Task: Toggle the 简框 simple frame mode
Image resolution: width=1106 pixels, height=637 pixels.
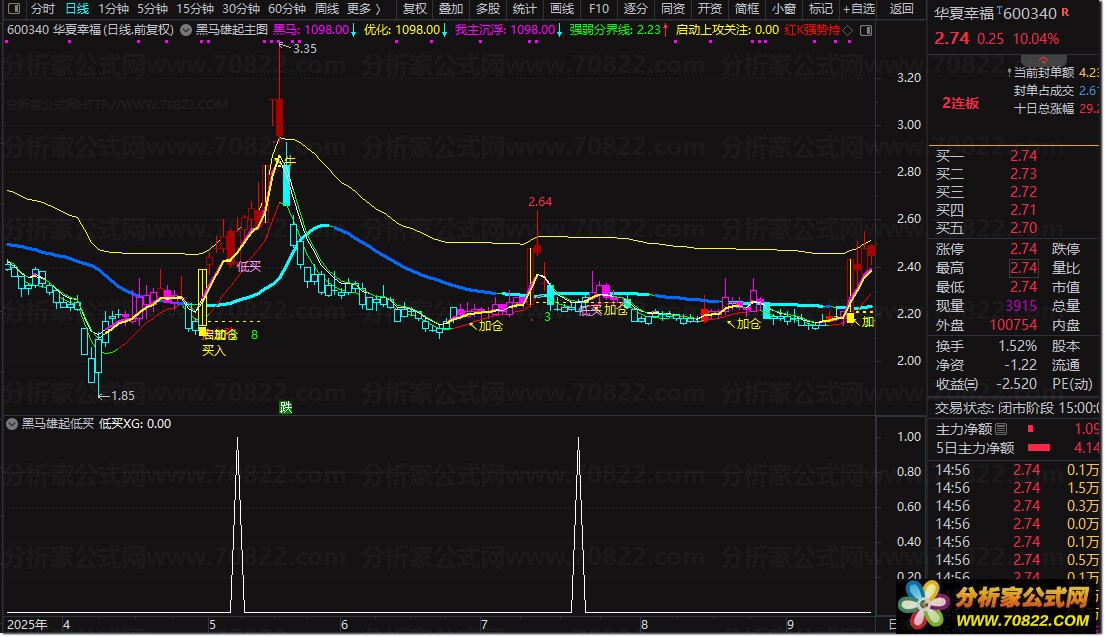Action: pos(746,9)
